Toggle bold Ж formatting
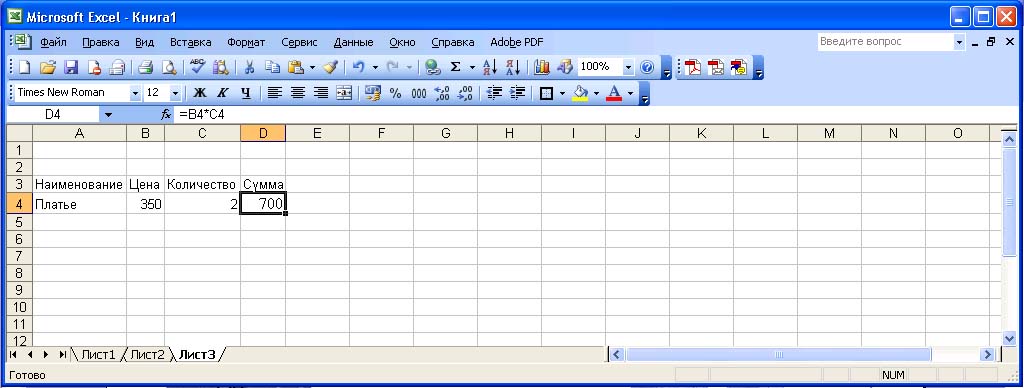Screen dimensions: 1024x388 (x=200, y=93)
